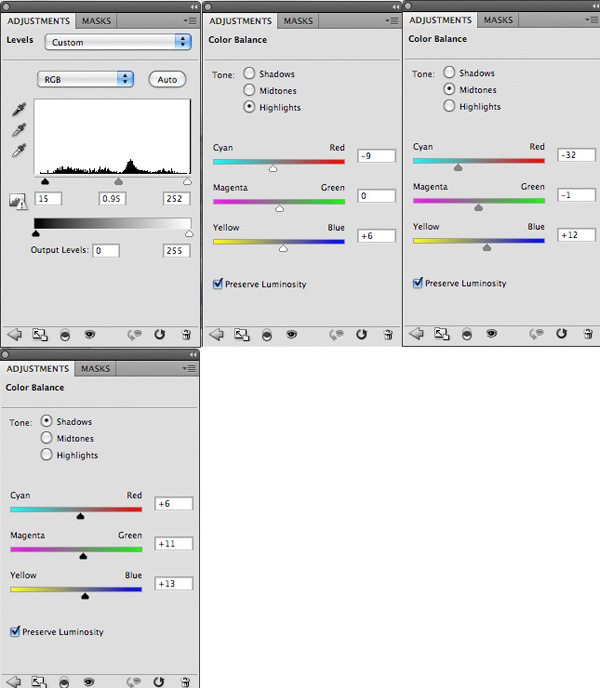
Task: Collapse the Highlights Color Balance panel with double-arrow
Action: point(396,7)
